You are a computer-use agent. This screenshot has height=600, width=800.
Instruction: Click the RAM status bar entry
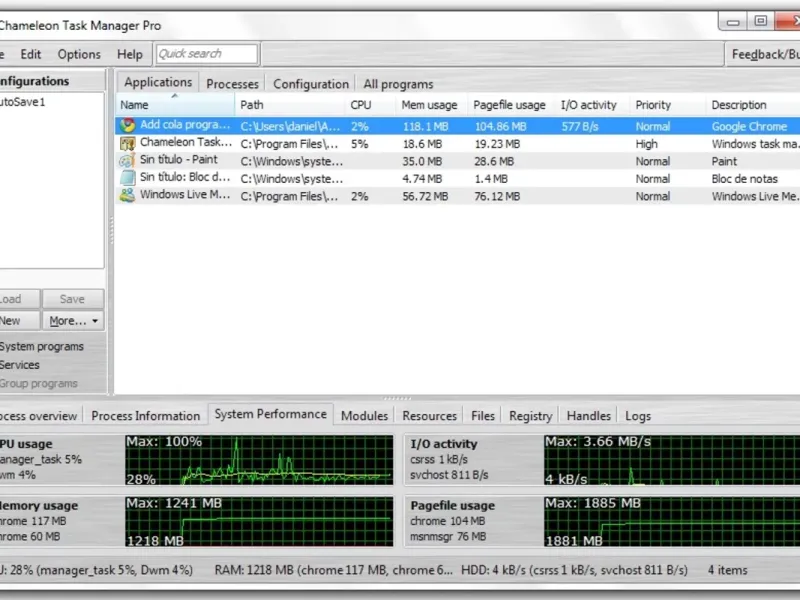point(333,570)
